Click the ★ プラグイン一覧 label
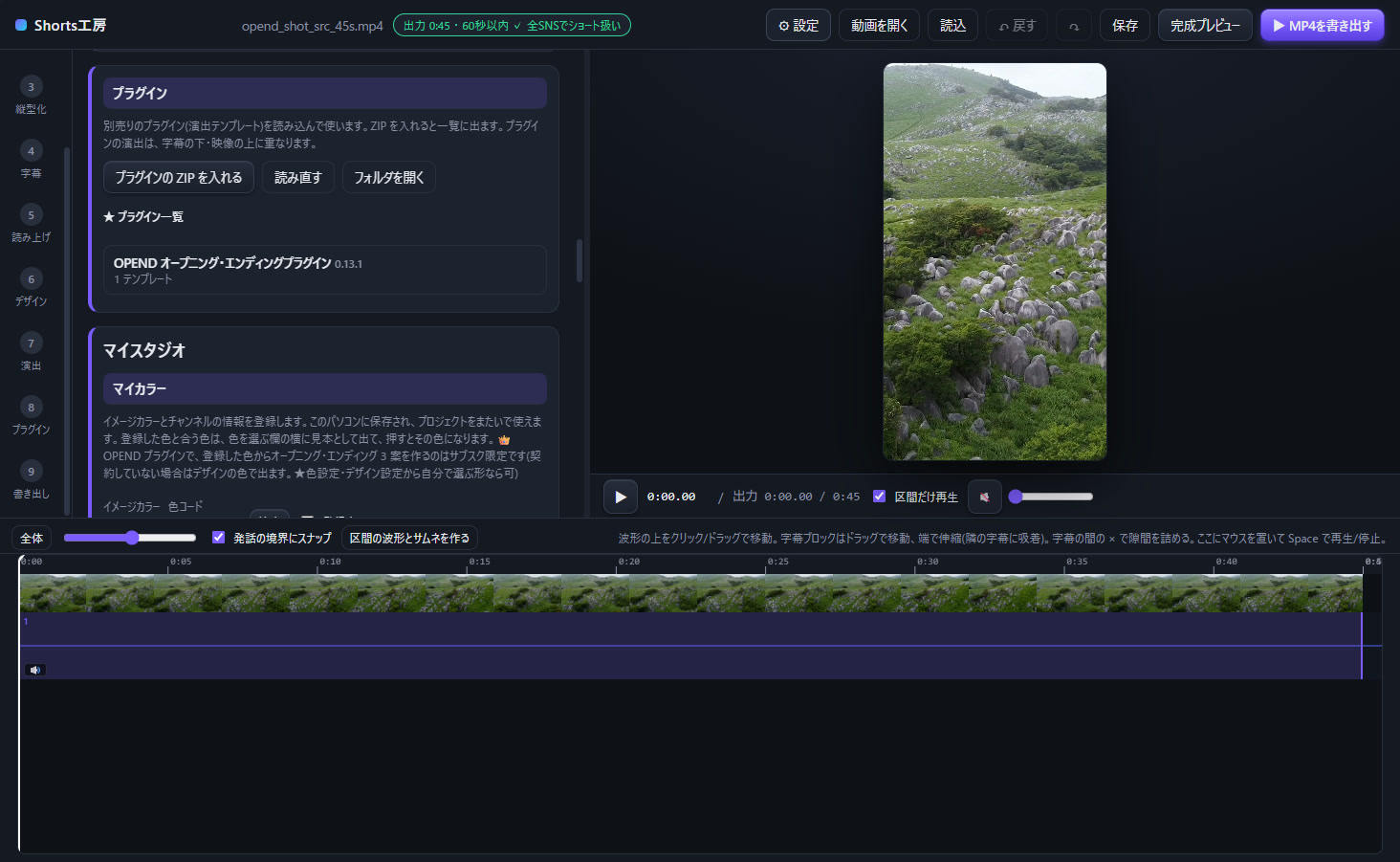 [143, 216]
